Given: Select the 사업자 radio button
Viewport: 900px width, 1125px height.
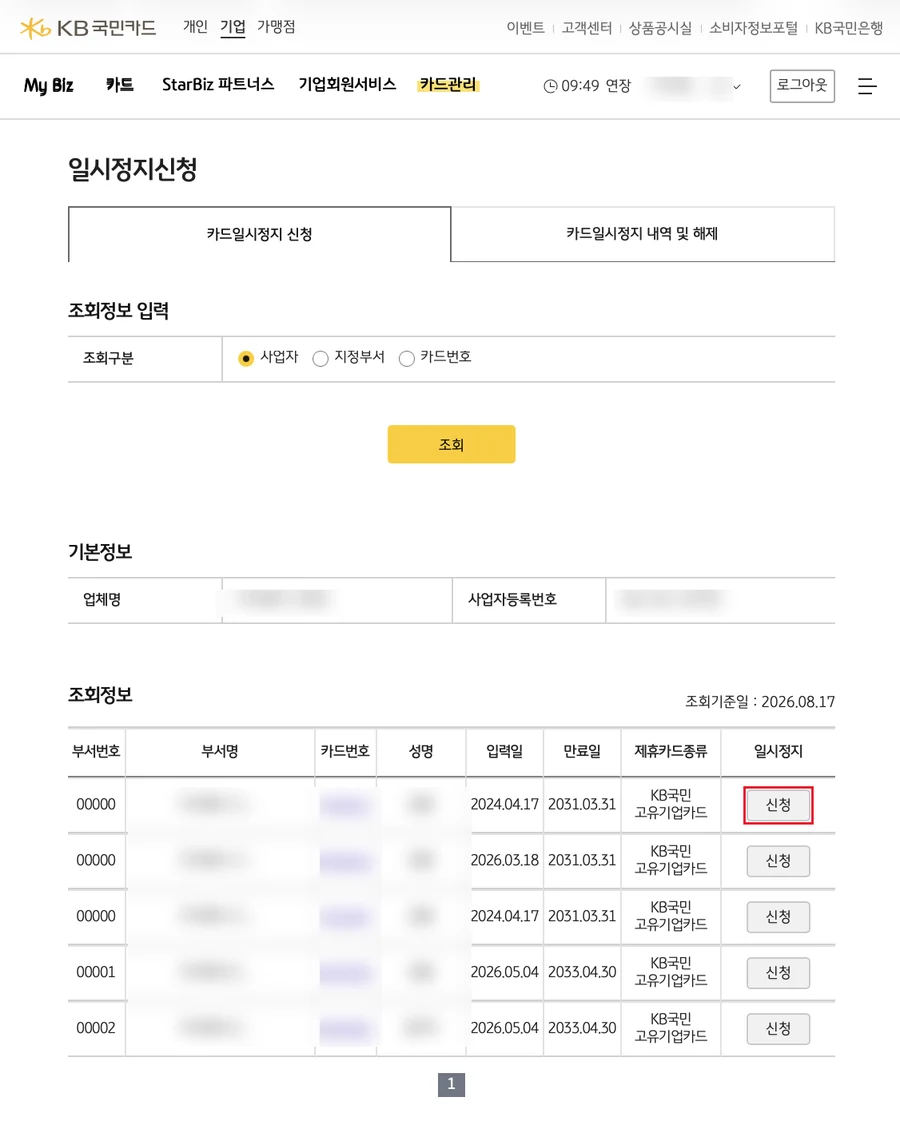Looking at the screenshot, I should click(x=245, y=358).
